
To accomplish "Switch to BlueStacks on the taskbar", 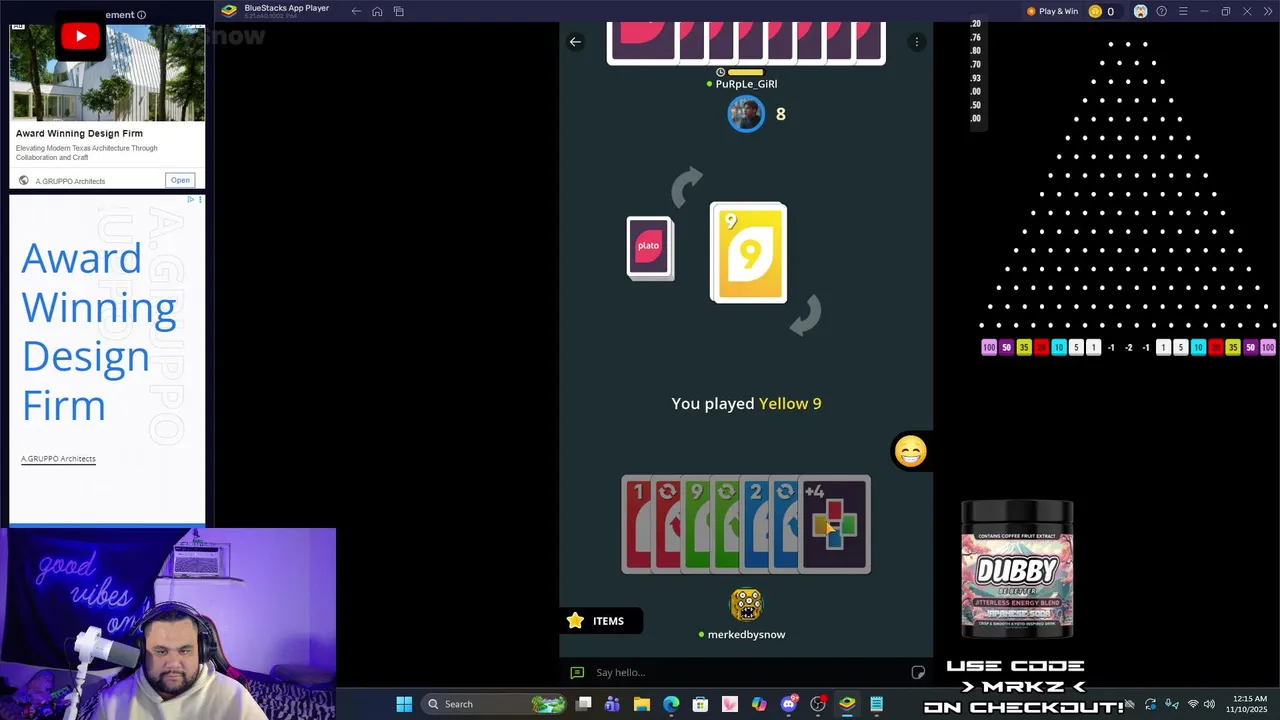I will click(x=847, y=704).
